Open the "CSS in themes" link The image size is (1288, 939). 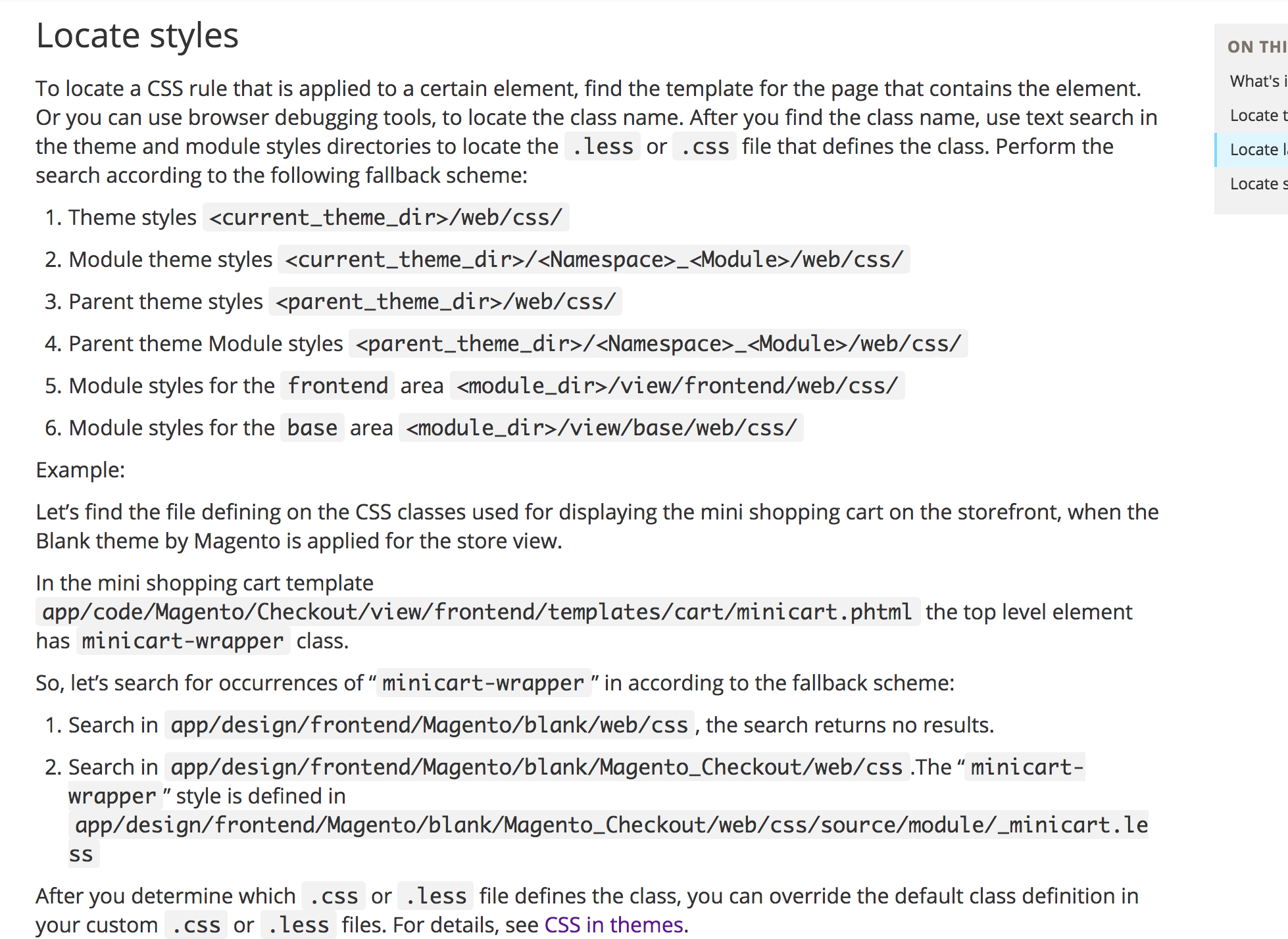click(614, 925)
